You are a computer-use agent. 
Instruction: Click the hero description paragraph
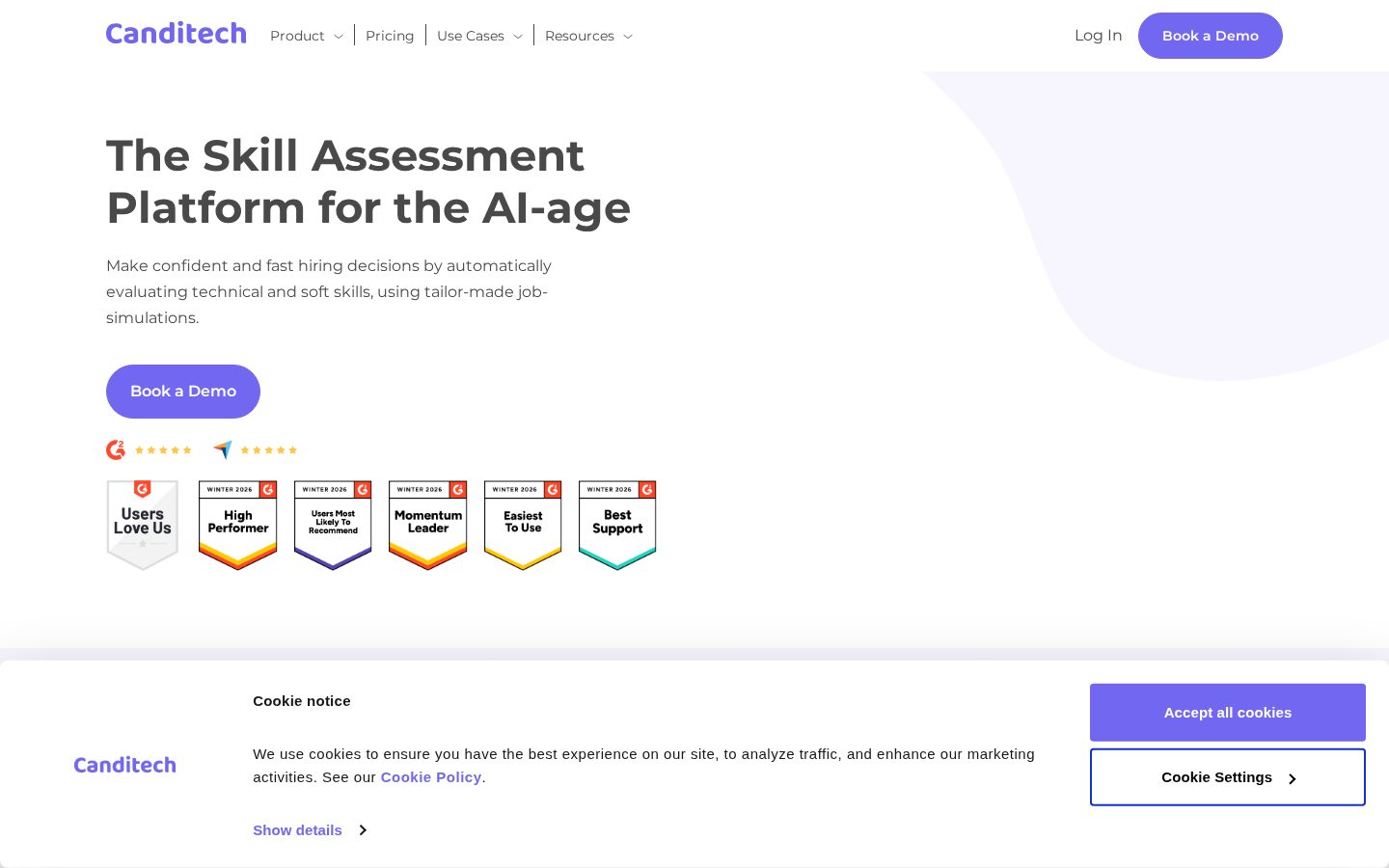point(329,291)
